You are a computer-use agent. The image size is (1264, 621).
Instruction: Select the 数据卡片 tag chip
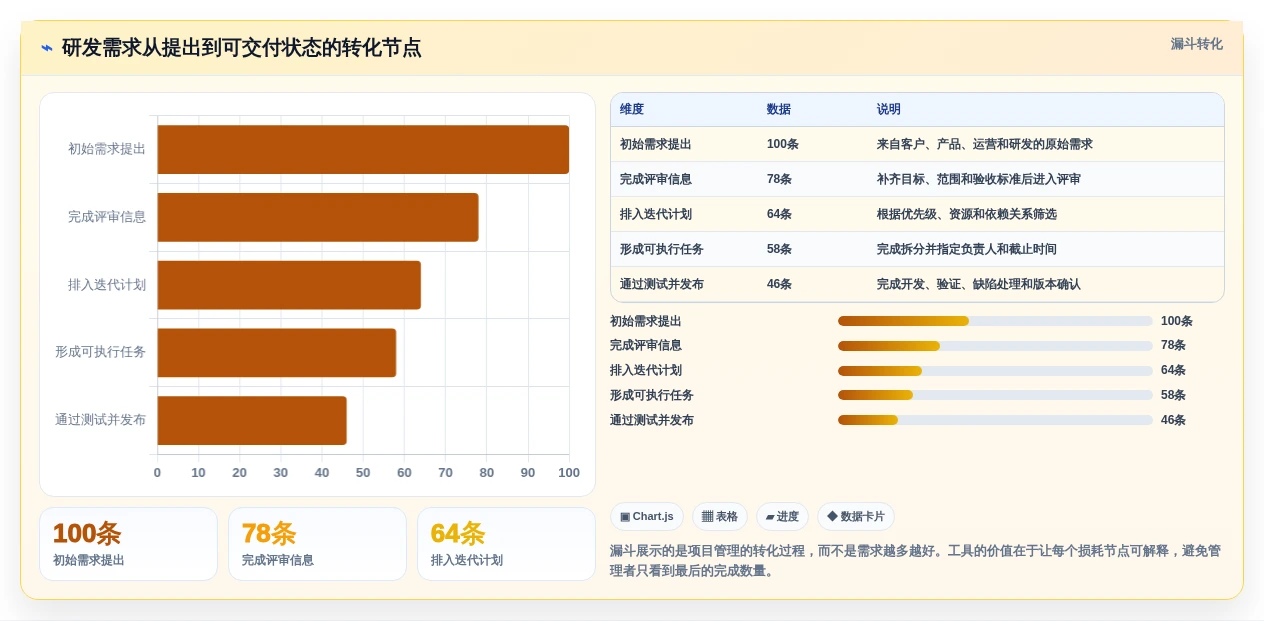856,517
